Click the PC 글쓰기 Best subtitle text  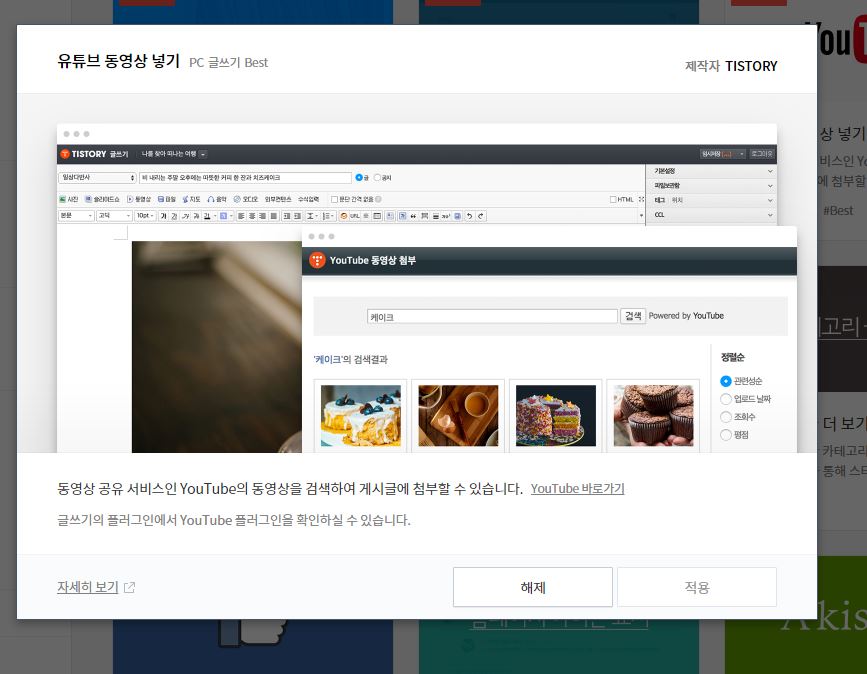coord(228,62)
